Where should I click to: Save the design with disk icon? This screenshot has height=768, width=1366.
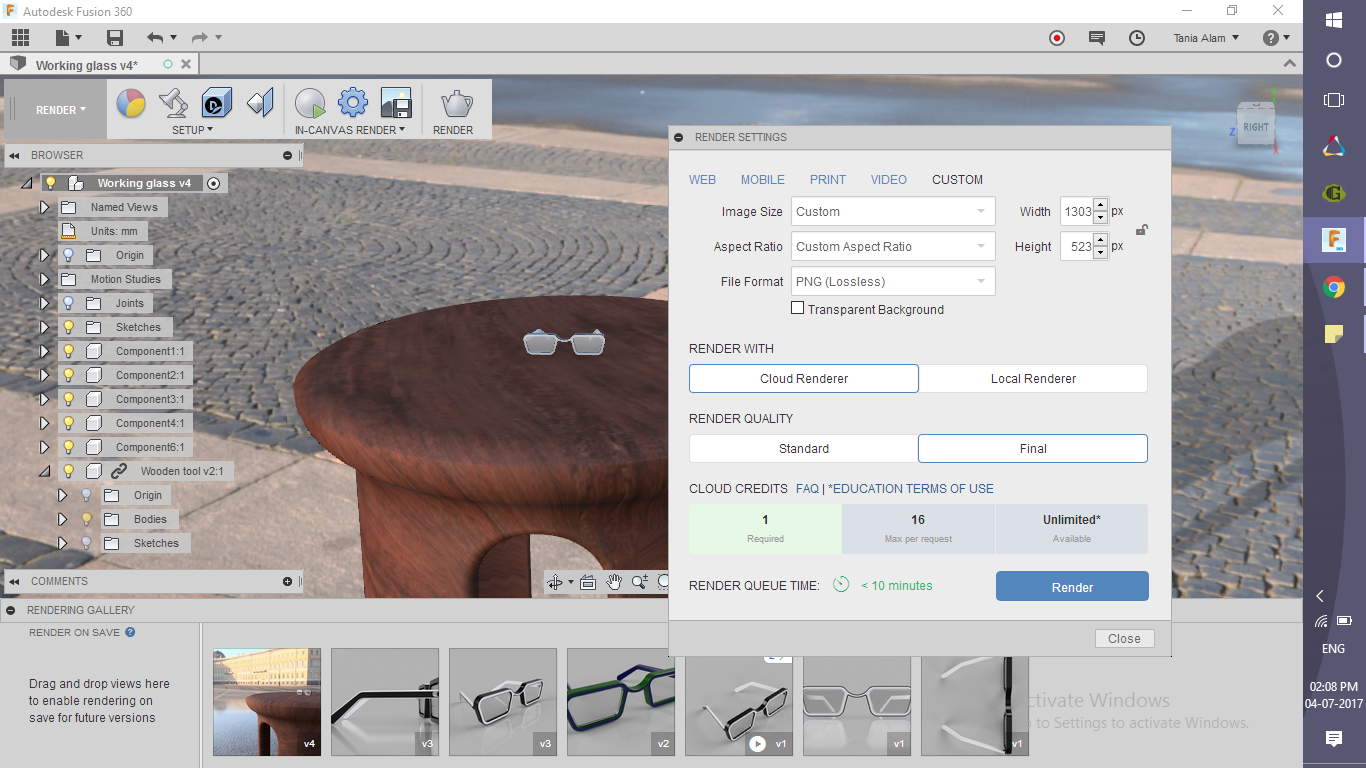115,38
